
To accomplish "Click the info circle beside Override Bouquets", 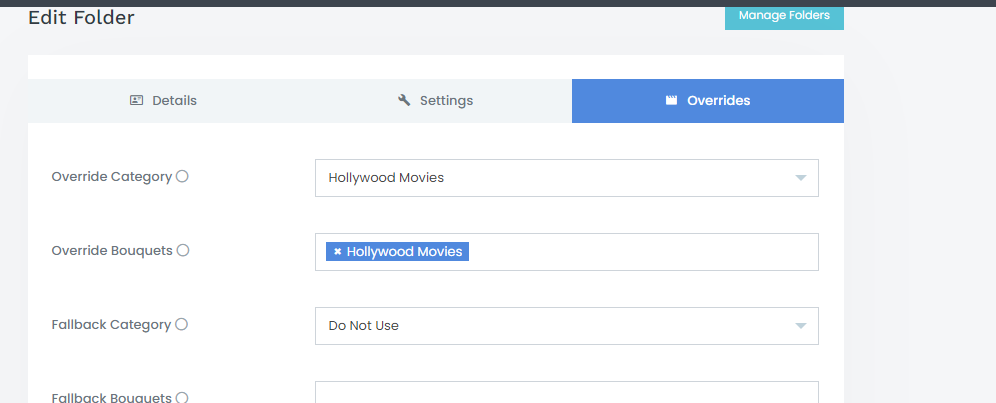I will point(183,250).
